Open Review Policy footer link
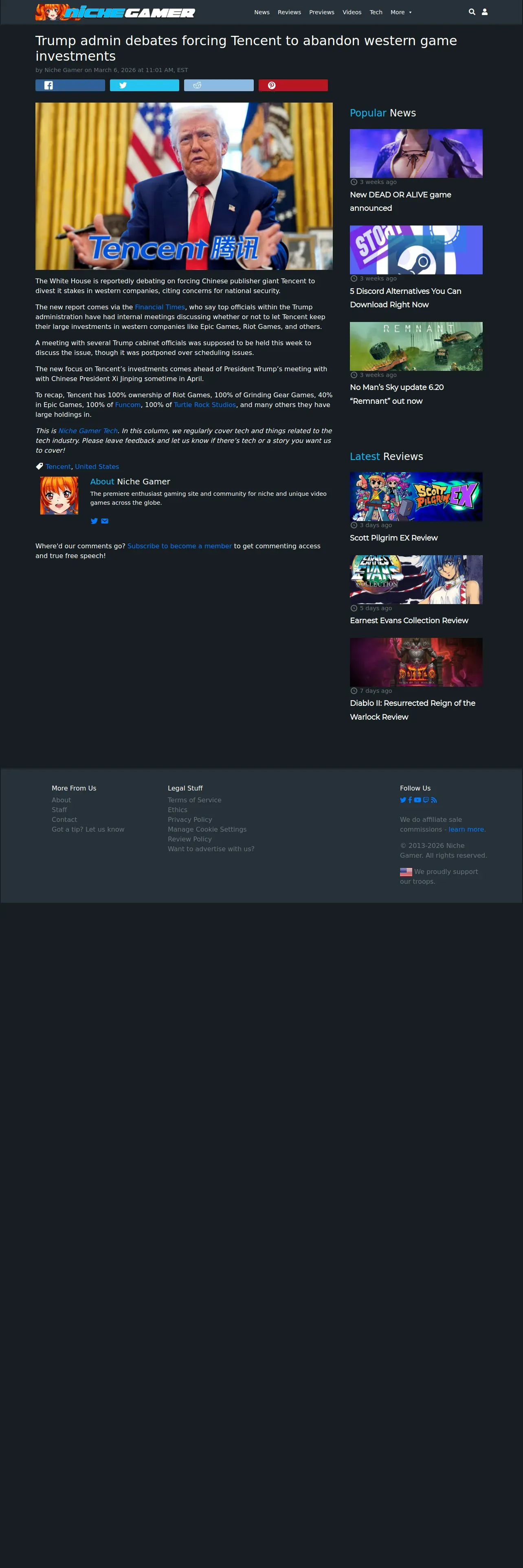This screenshot has width=523, height=1568. (x=189, y=839)
